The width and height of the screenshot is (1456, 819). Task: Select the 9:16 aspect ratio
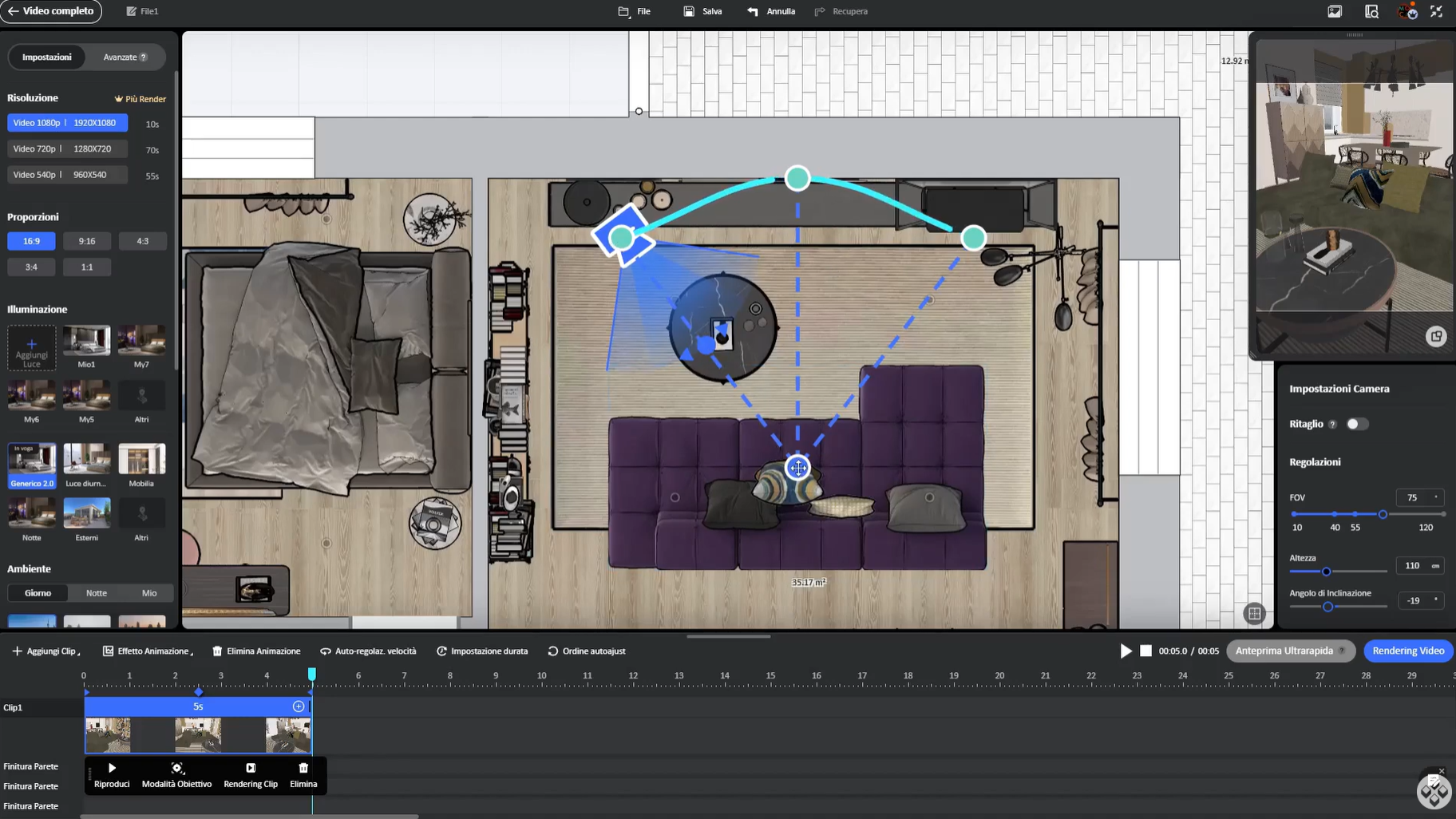coord(87,241)
